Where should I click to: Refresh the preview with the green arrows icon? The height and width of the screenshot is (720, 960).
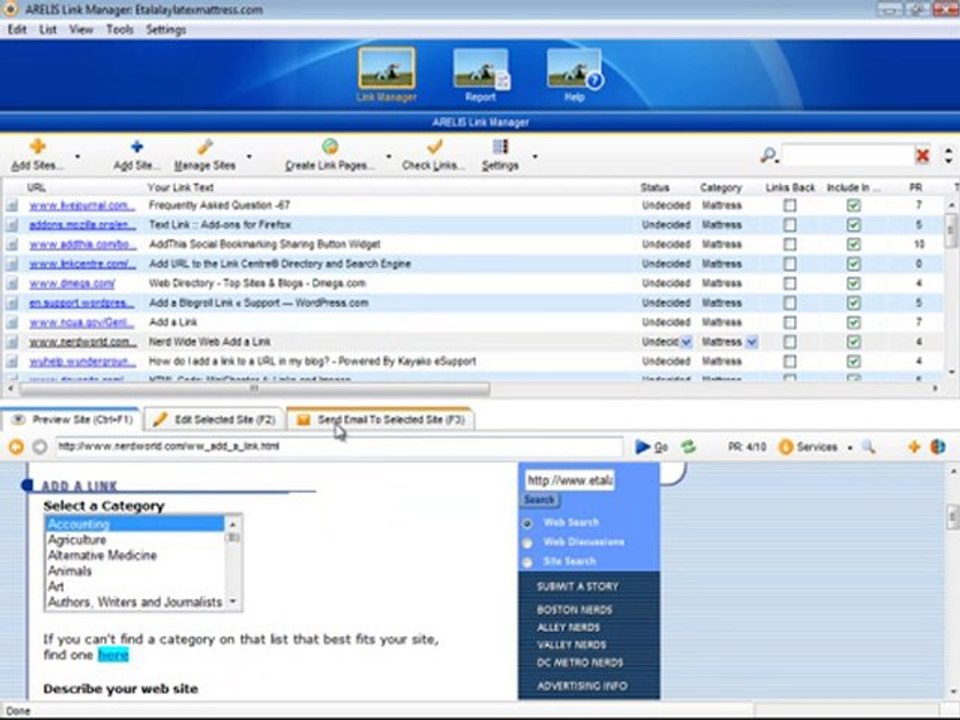tap(689, 447)
